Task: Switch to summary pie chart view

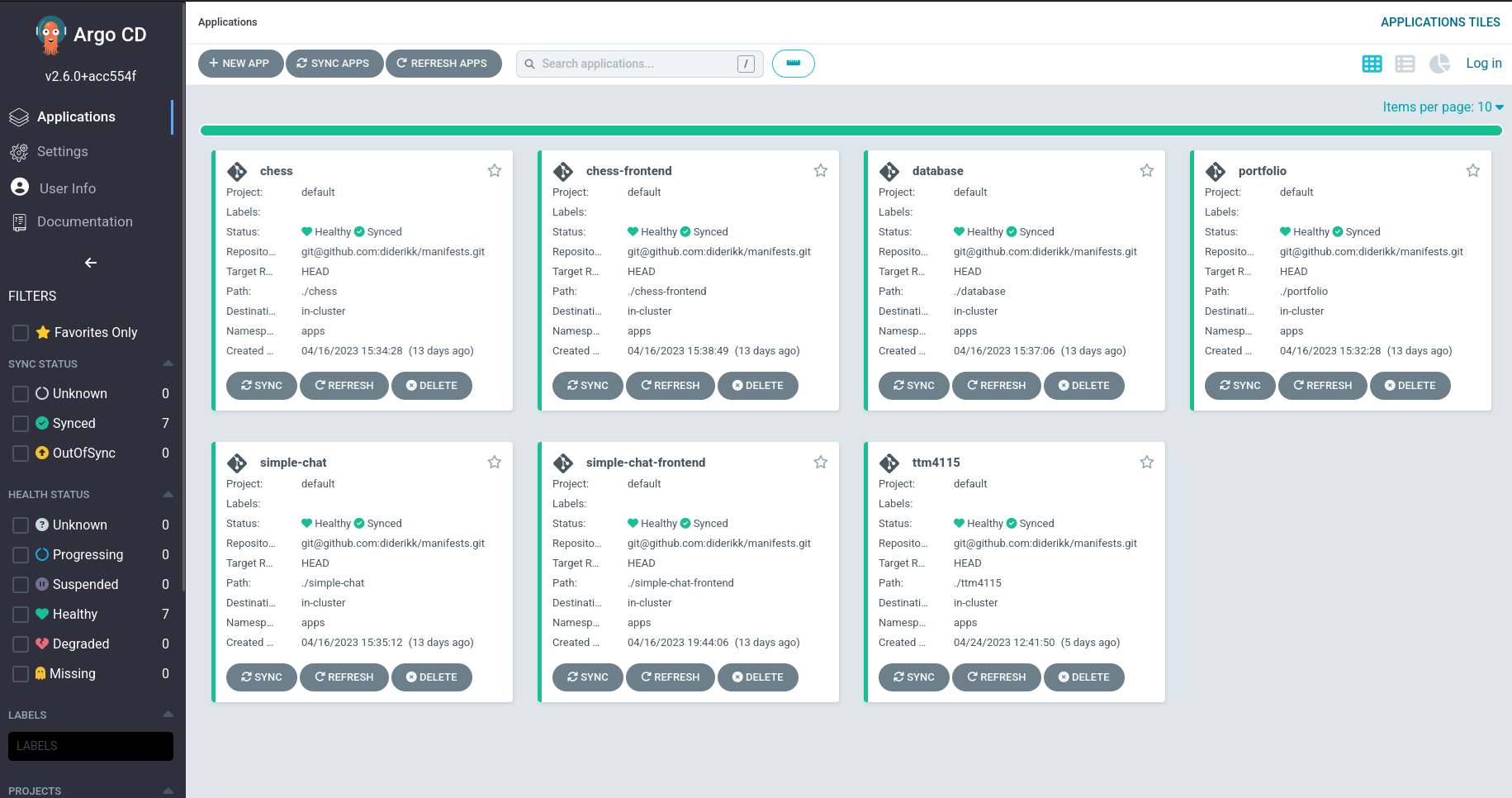Action: 1439,64
